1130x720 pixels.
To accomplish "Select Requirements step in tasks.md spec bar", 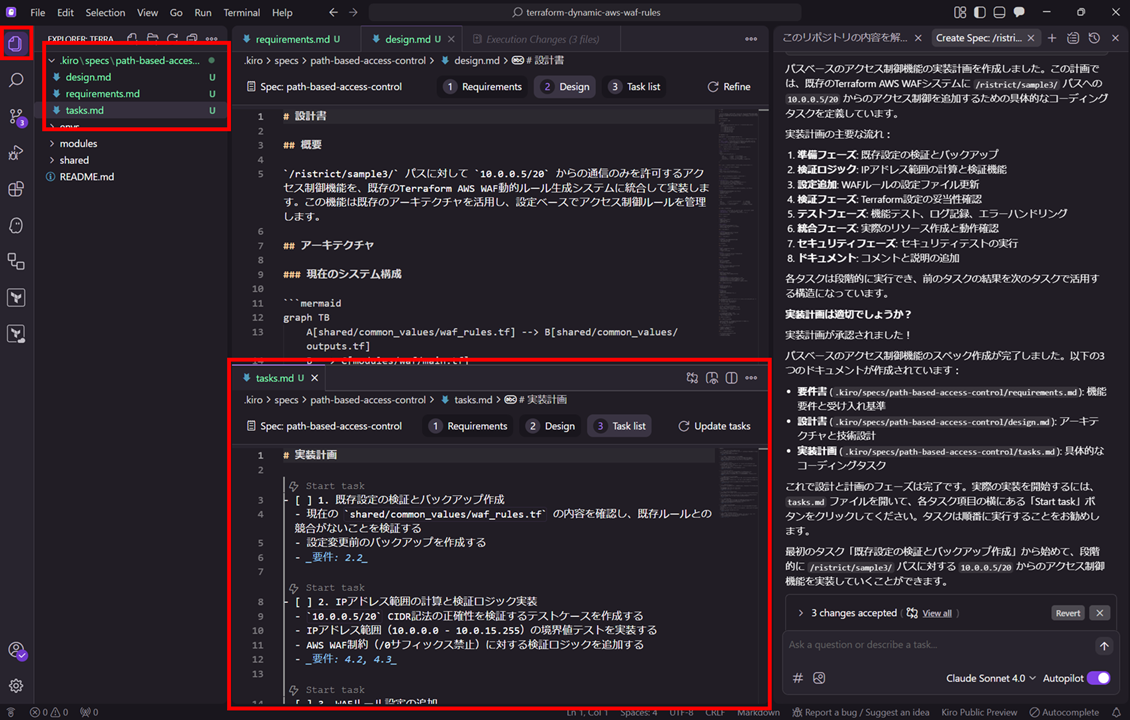I will pyautogui.click(x=469, y=426).
